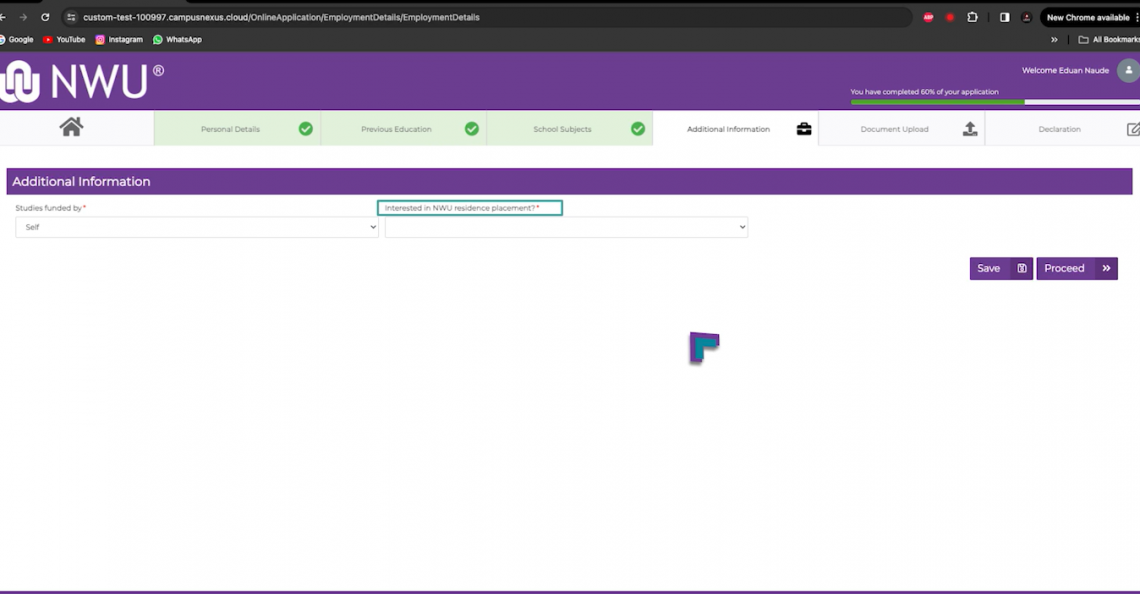Open the NWU residence placement dropdown
This screenshot has width=1140, height=594.
[566, 227]
